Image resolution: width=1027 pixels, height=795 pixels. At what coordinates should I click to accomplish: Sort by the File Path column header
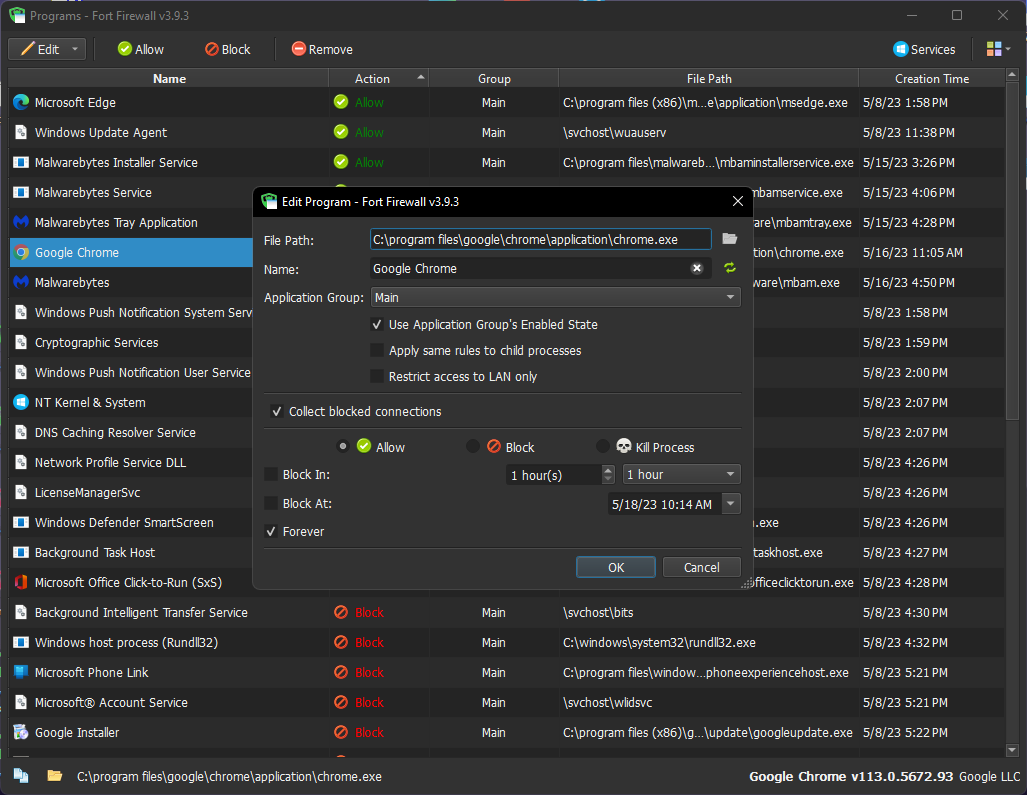coord(709,79)
